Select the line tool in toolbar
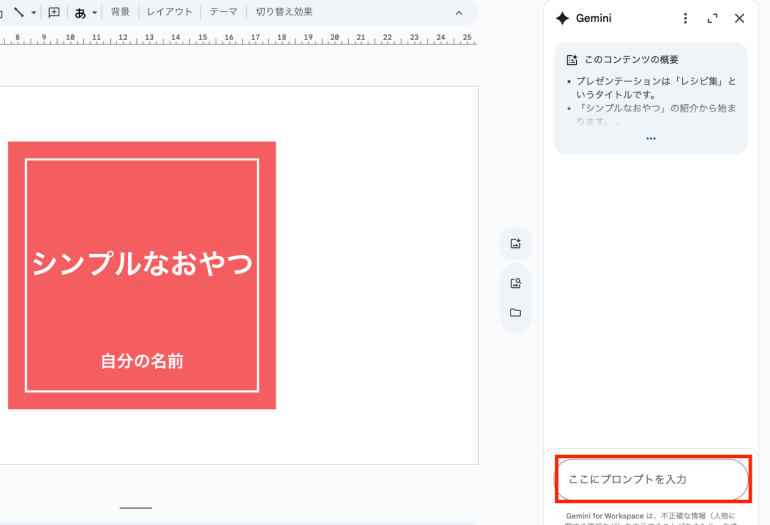770x525 pixels. pos(19,12)
